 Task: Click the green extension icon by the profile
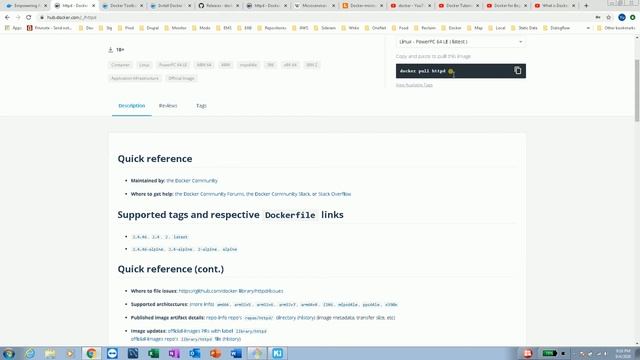click(x=633, y=18)
